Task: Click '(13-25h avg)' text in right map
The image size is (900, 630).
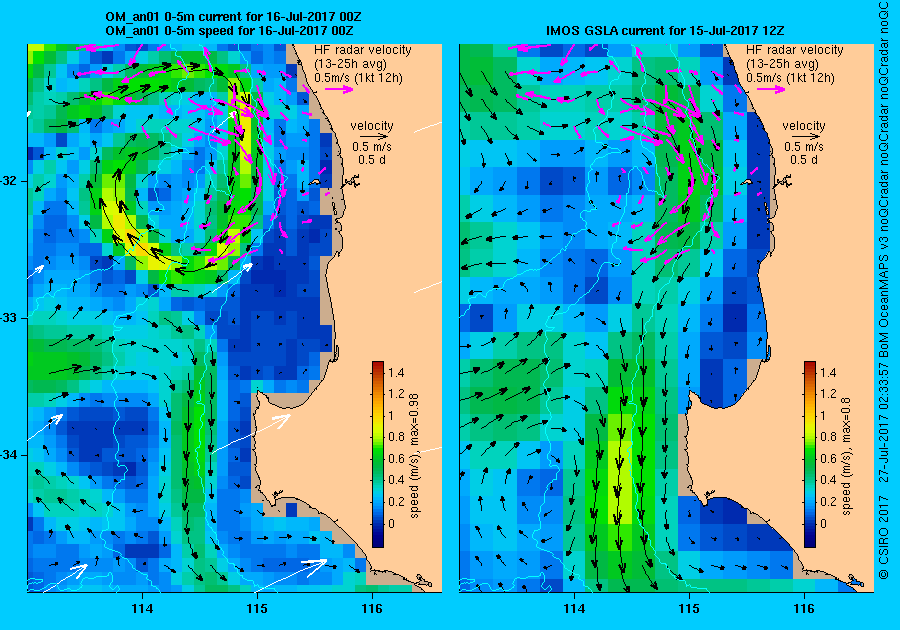Action: [782, 64]
